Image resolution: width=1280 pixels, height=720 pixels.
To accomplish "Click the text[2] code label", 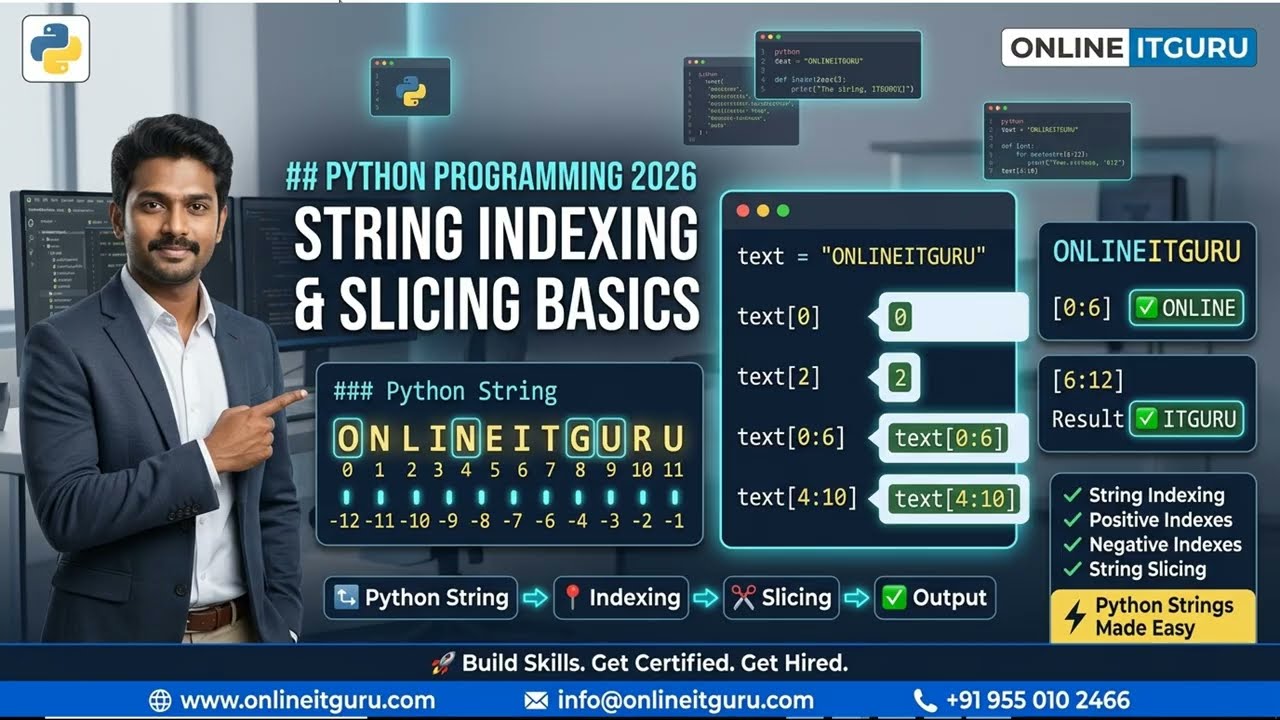I will 778,377.
